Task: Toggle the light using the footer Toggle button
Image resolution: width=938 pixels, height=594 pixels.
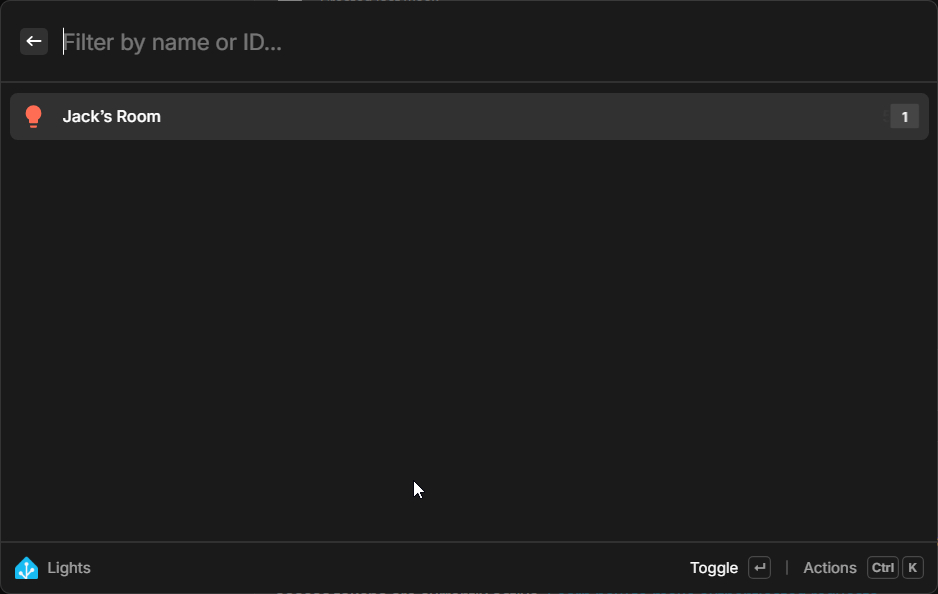Action: pos(714,568)
